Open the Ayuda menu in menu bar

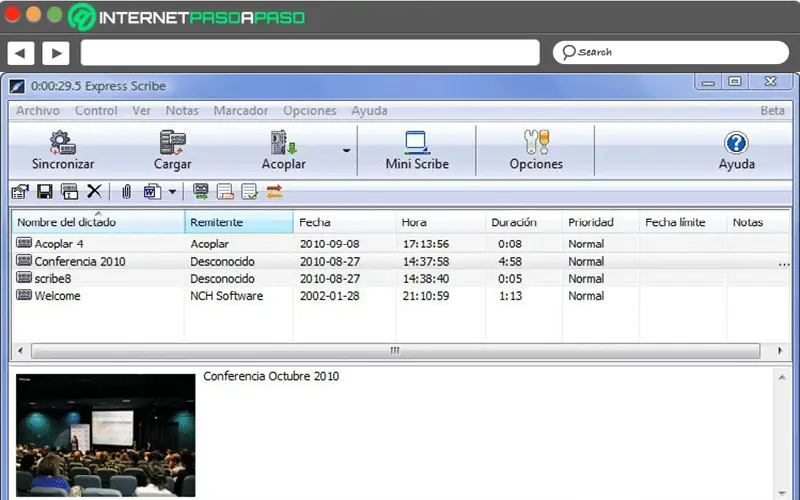pos(369,111)
